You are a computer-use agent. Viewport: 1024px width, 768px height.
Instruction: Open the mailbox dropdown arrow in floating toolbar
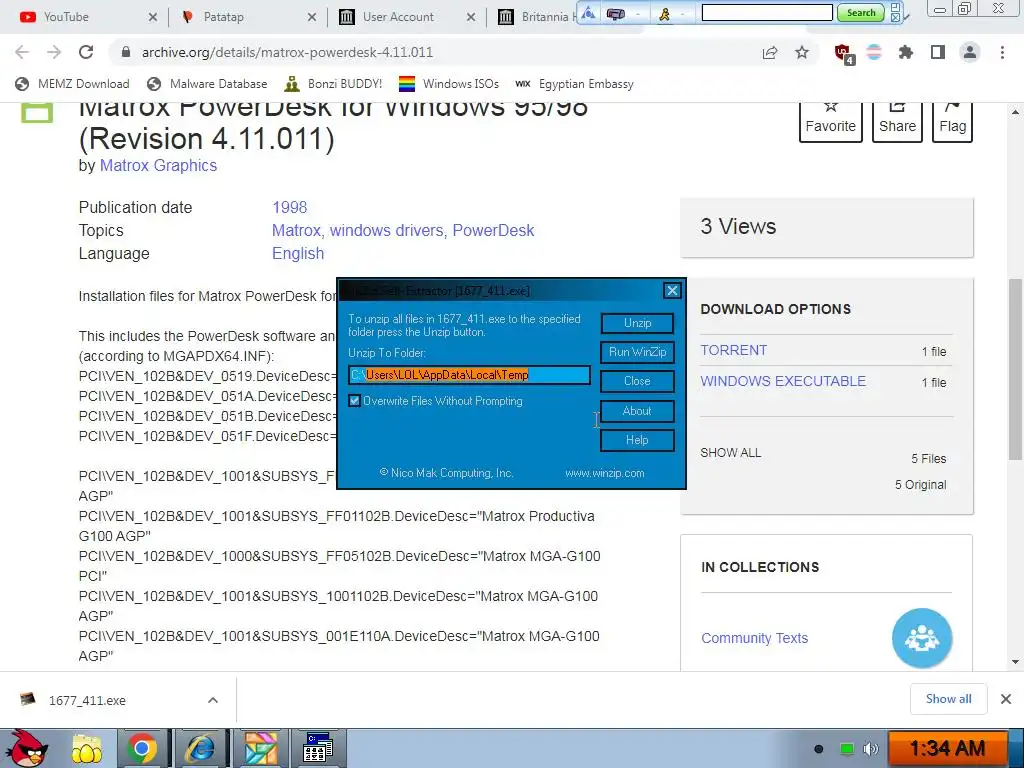[637, 13]
